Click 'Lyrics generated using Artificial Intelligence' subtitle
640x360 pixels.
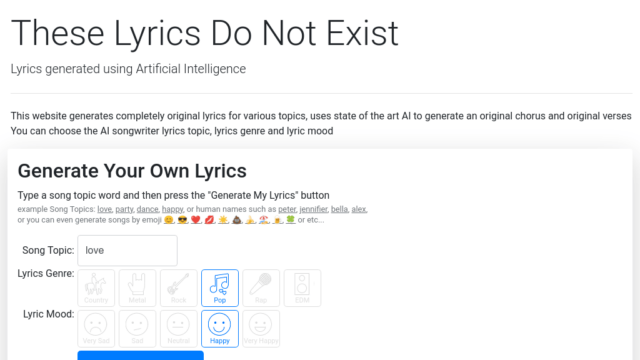click(128, 69)
